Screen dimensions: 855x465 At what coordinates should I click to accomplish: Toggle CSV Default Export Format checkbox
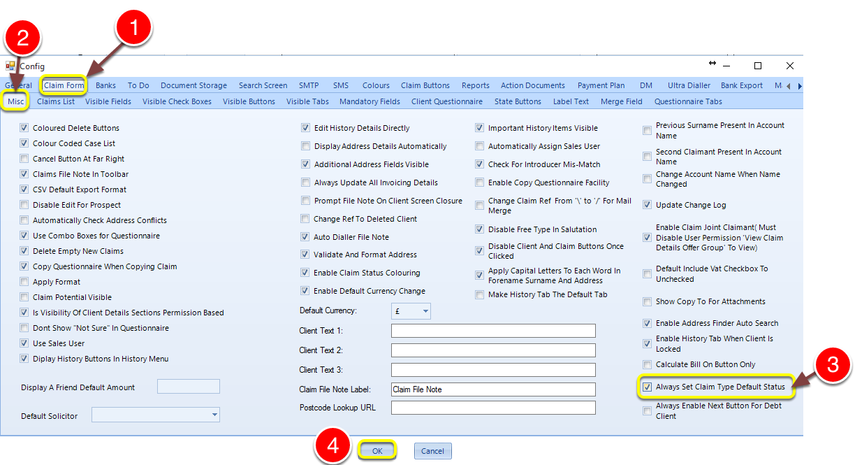pyautogui.click(x=24, y=189)
